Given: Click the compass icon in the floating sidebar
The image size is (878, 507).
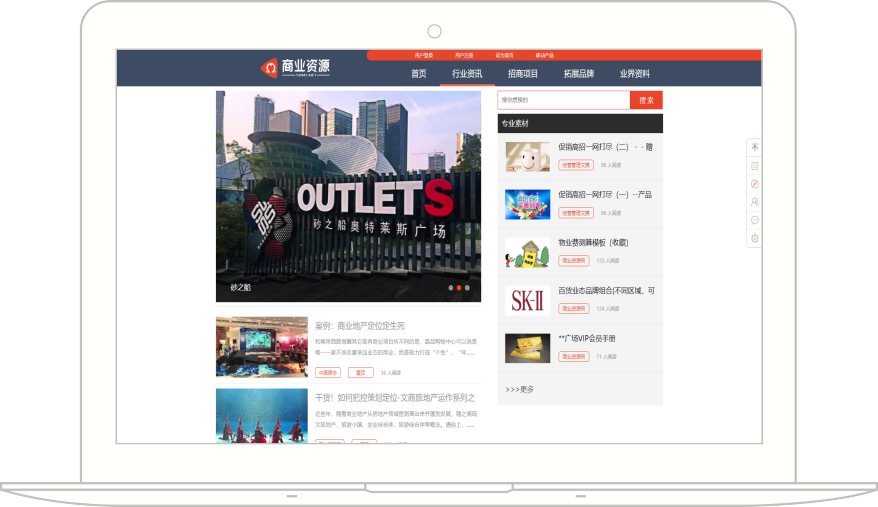Looking at the screenshot, I should pos(755,184).
